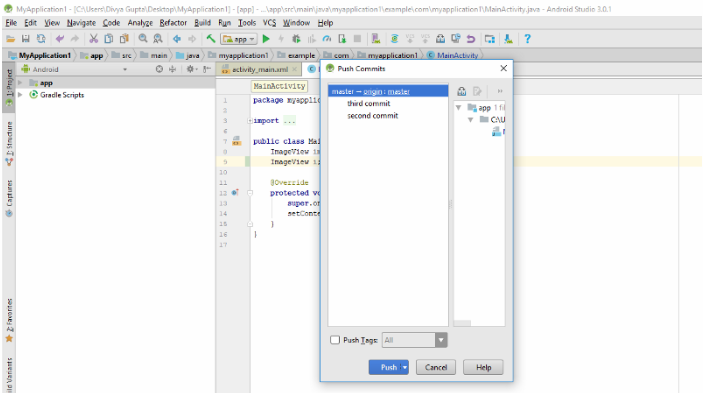Select the 'third commit' entry
703x393 pixels.
point(369,104)
